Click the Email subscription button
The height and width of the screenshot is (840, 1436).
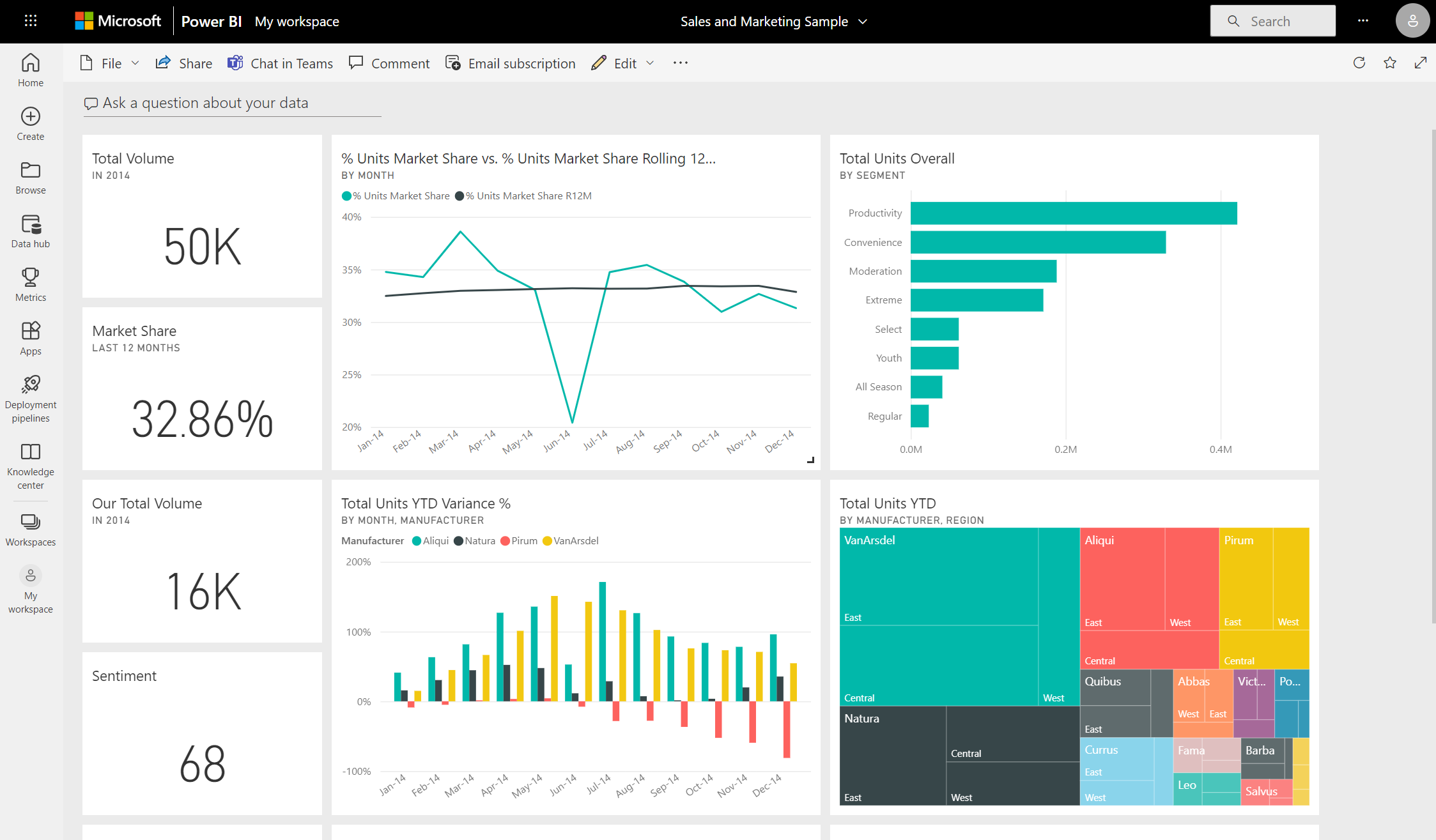pos(511,63)
